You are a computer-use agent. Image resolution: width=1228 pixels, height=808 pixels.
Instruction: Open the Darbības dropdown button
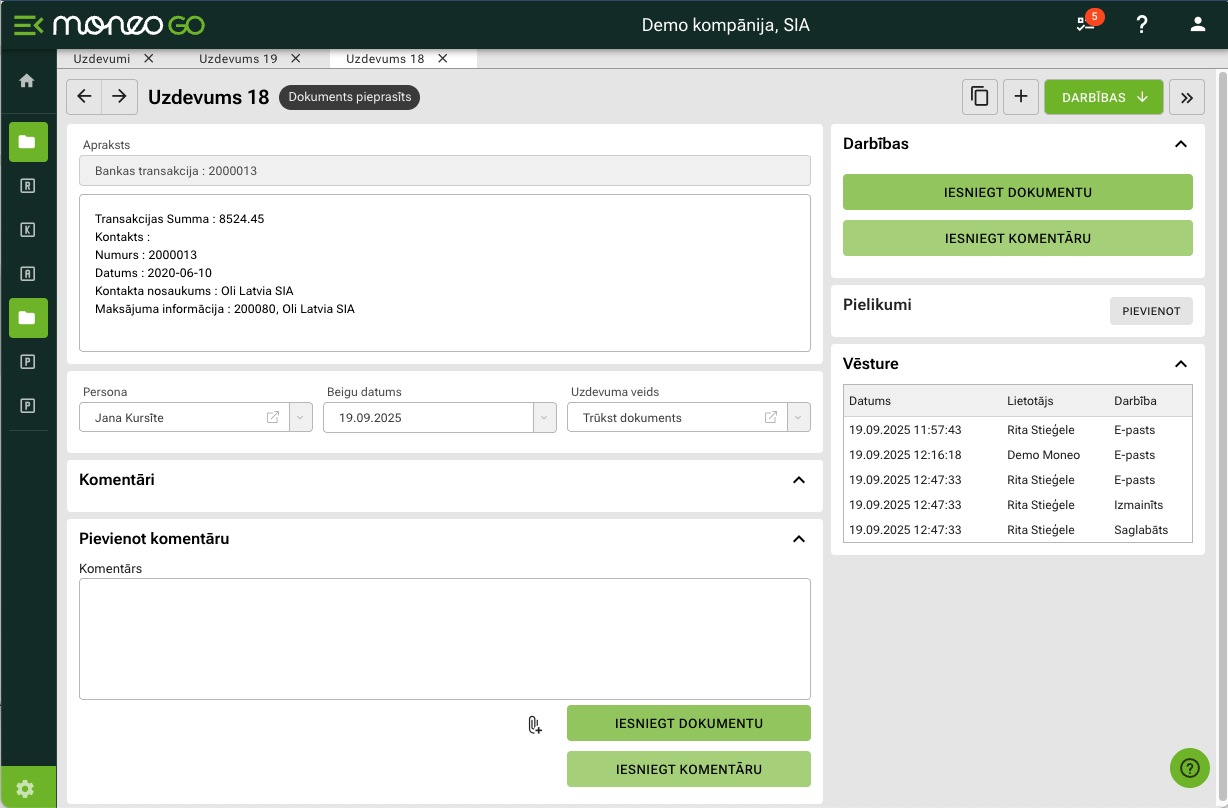coord(1104,97)
